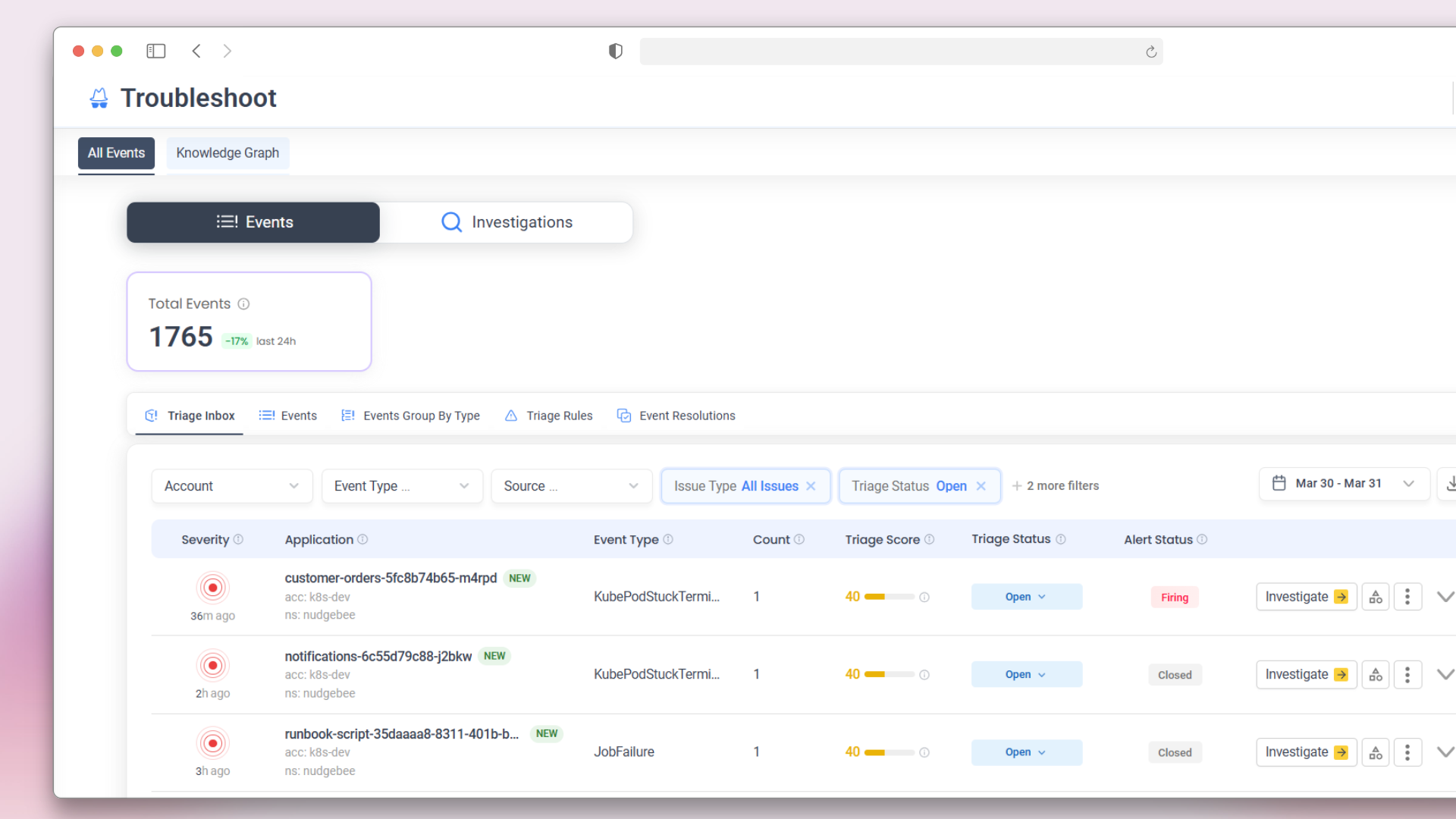Open the three-dot menu for the notifications event

(1408, 674)
